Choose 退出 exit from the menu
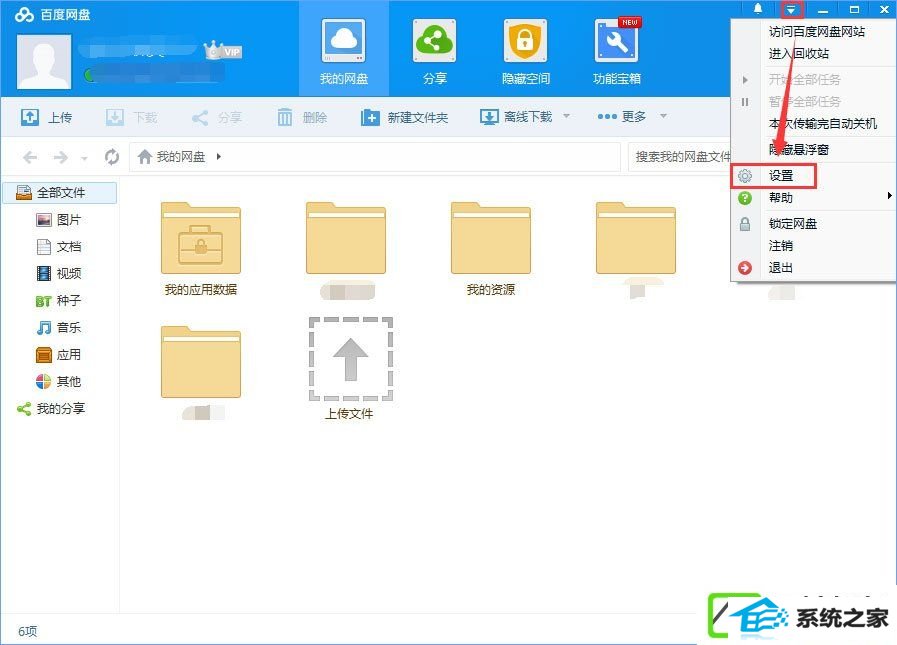The width and height of the screenshot is (897, 645). [x=780, y=267]
